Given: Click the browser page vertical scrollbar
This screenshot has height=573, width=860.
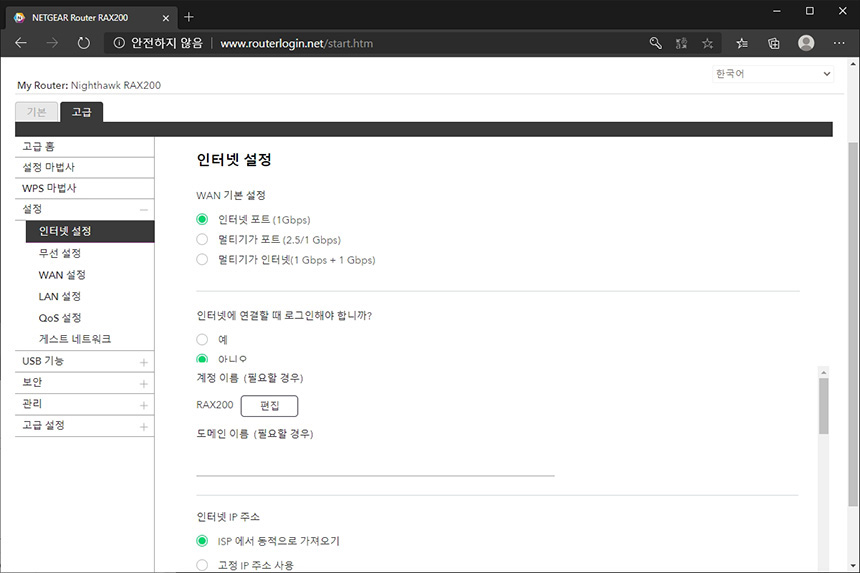Looking at the screenshot, I should pos(853,324).
